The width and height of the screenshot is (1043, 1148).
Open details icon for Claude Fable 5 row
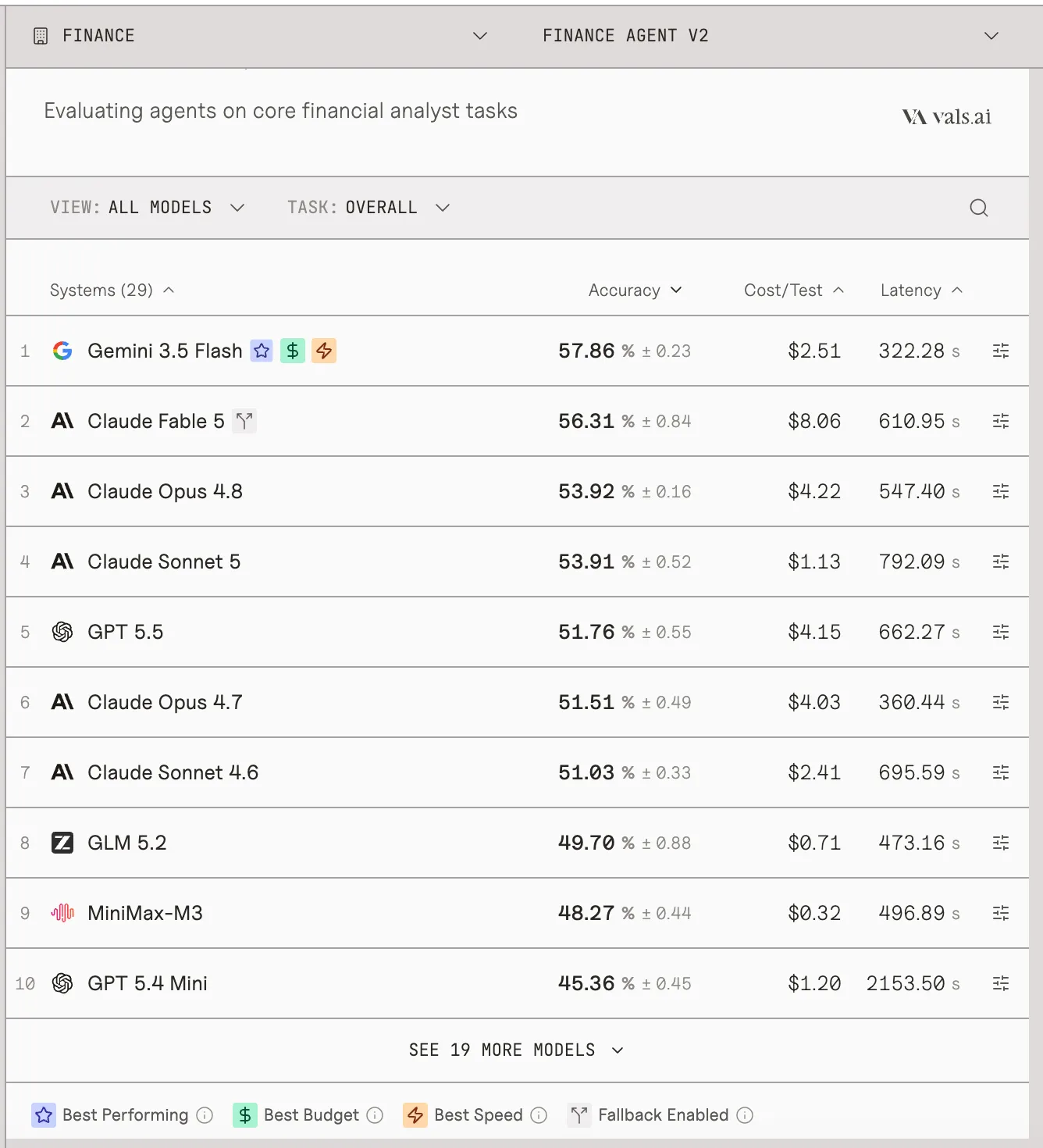1001,421
